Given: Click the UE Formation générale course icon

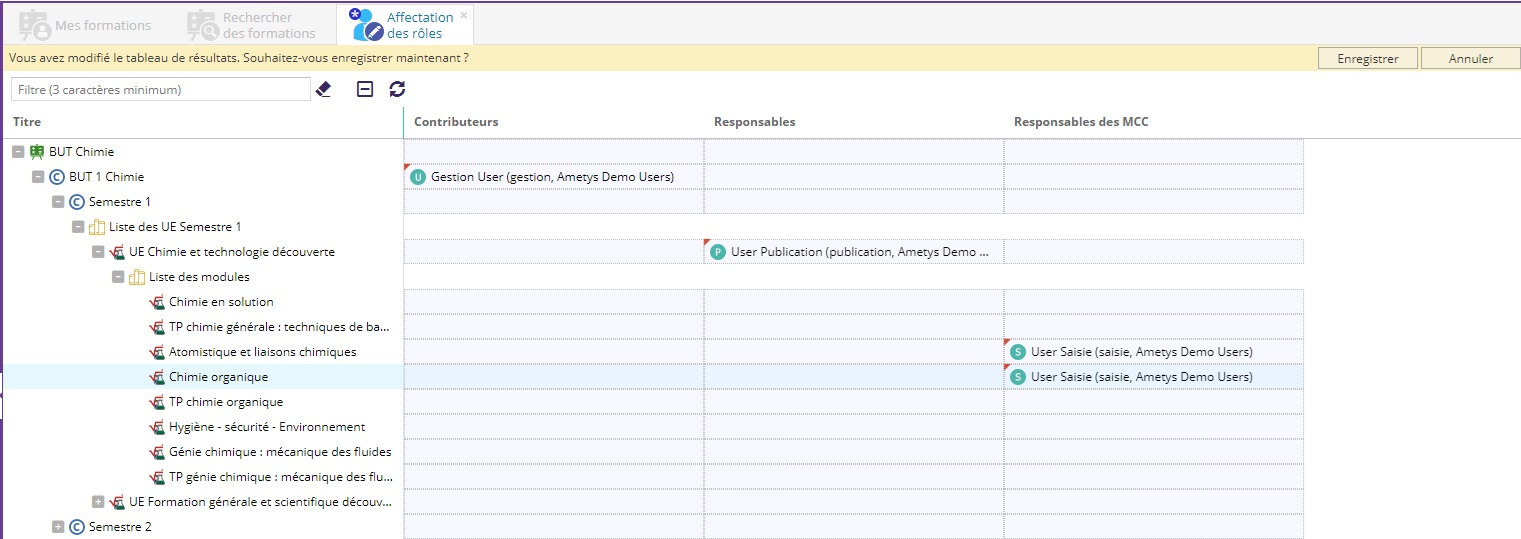Looking at the screenshot, I should pos(117,502).
